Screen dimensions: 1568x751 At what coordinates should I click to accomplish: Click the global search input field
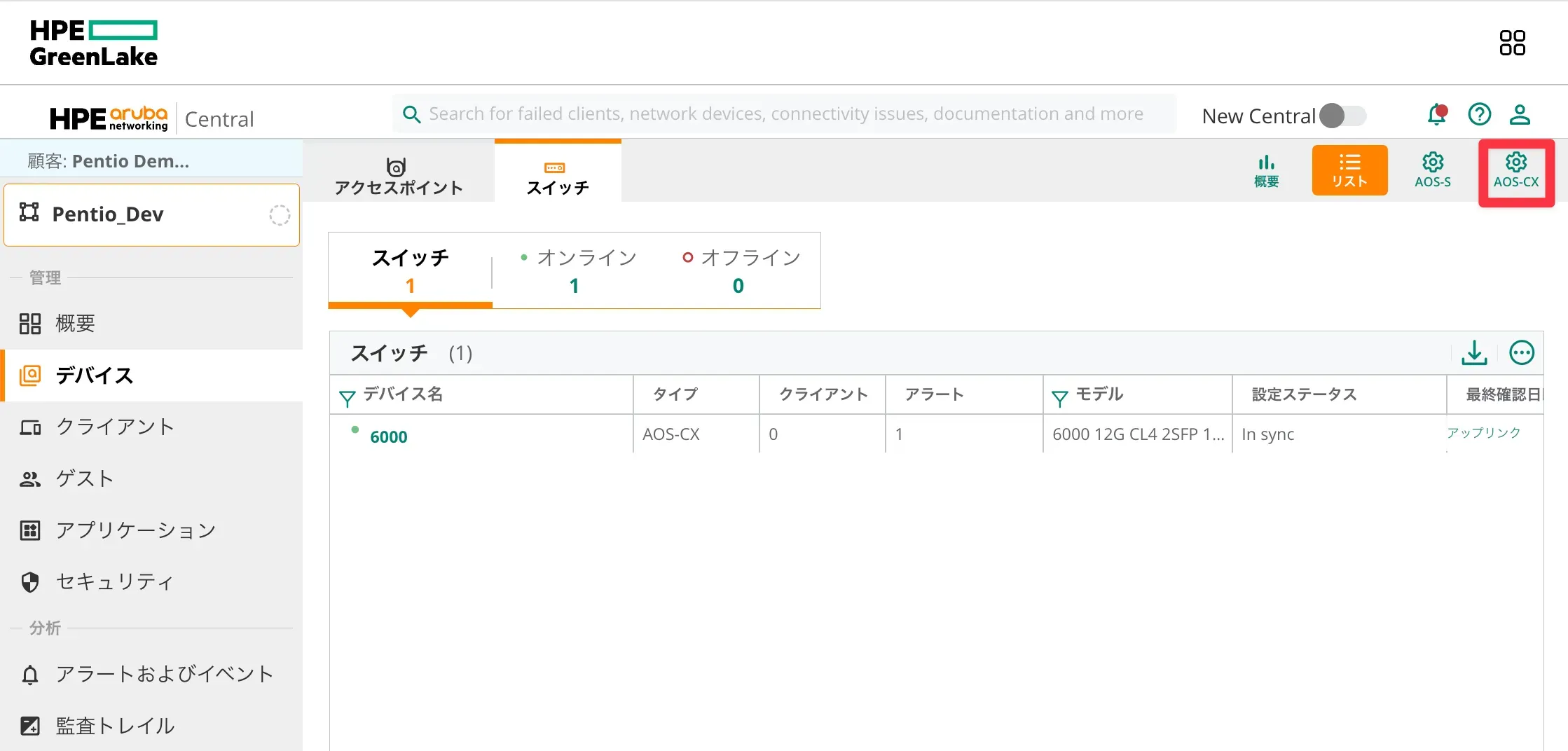[x=785, y=114]
